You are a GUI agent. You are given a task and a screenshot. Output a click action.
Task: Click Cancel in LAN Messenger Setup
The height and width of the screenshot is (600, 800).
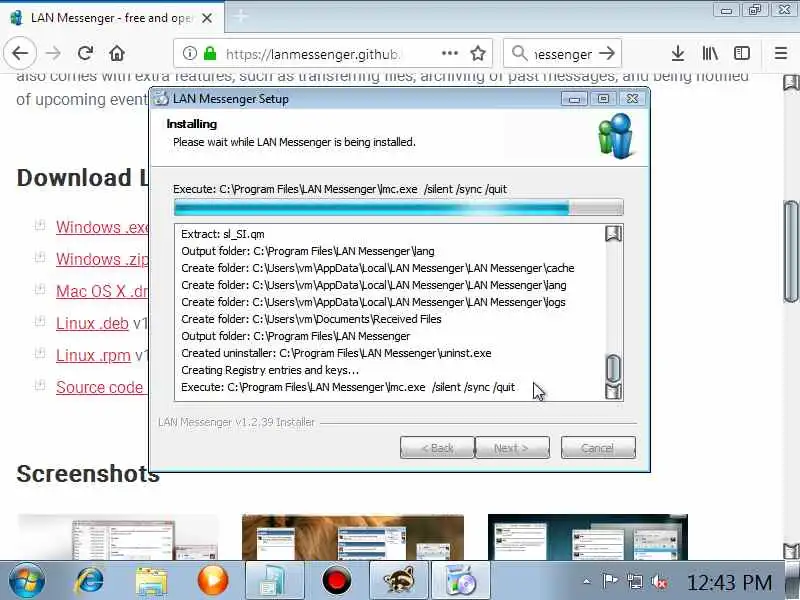pyautogui.click(x=598, y=448)
